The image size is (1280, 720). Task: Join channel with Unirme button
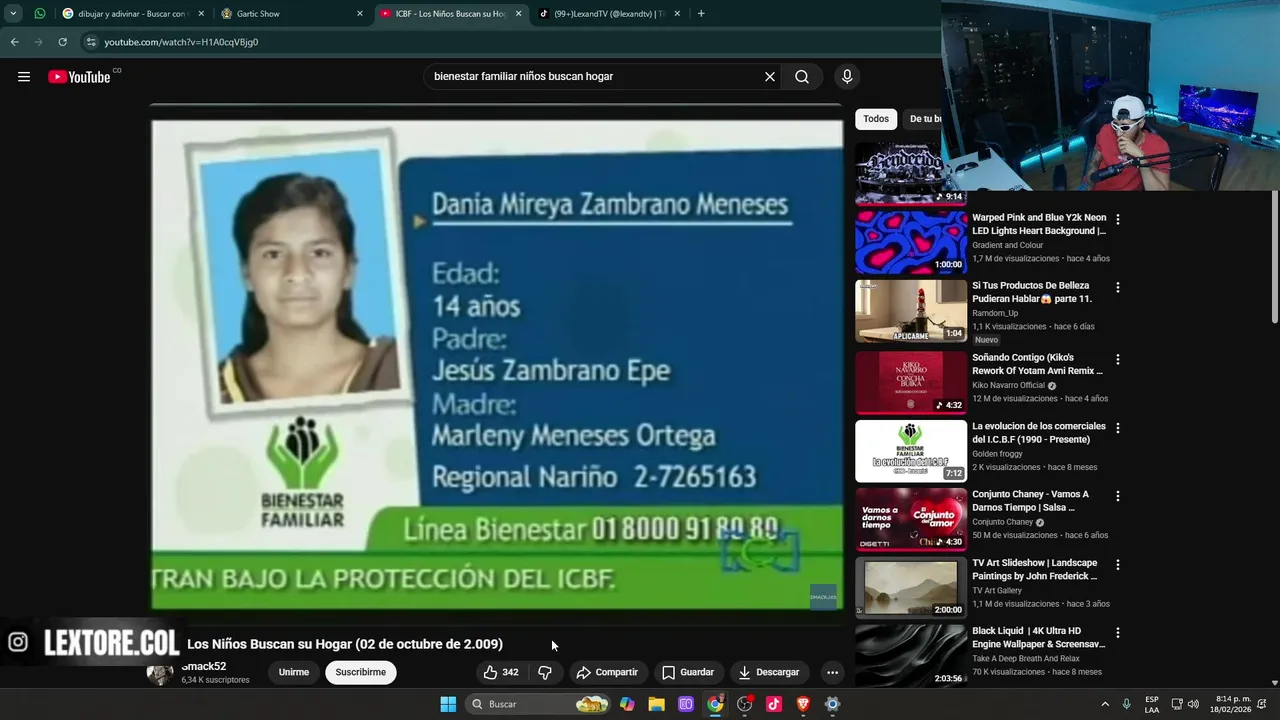click(x=294, y=672)
